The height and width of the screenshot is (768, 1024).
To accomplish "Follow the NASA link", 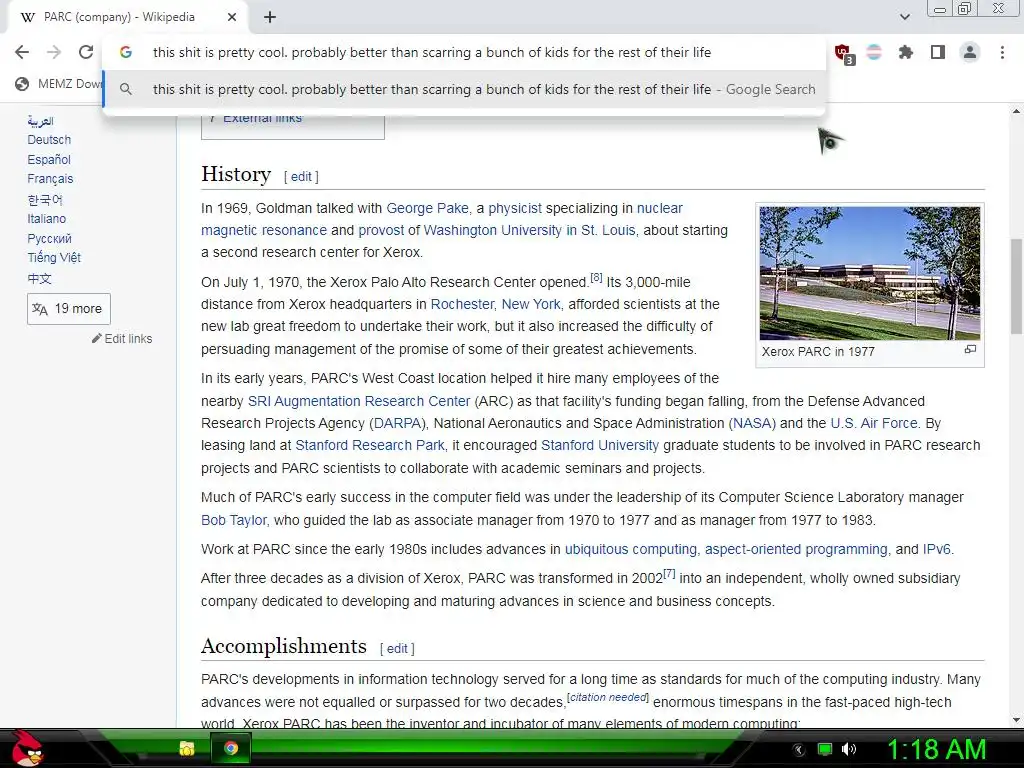I will coord(752,423).
